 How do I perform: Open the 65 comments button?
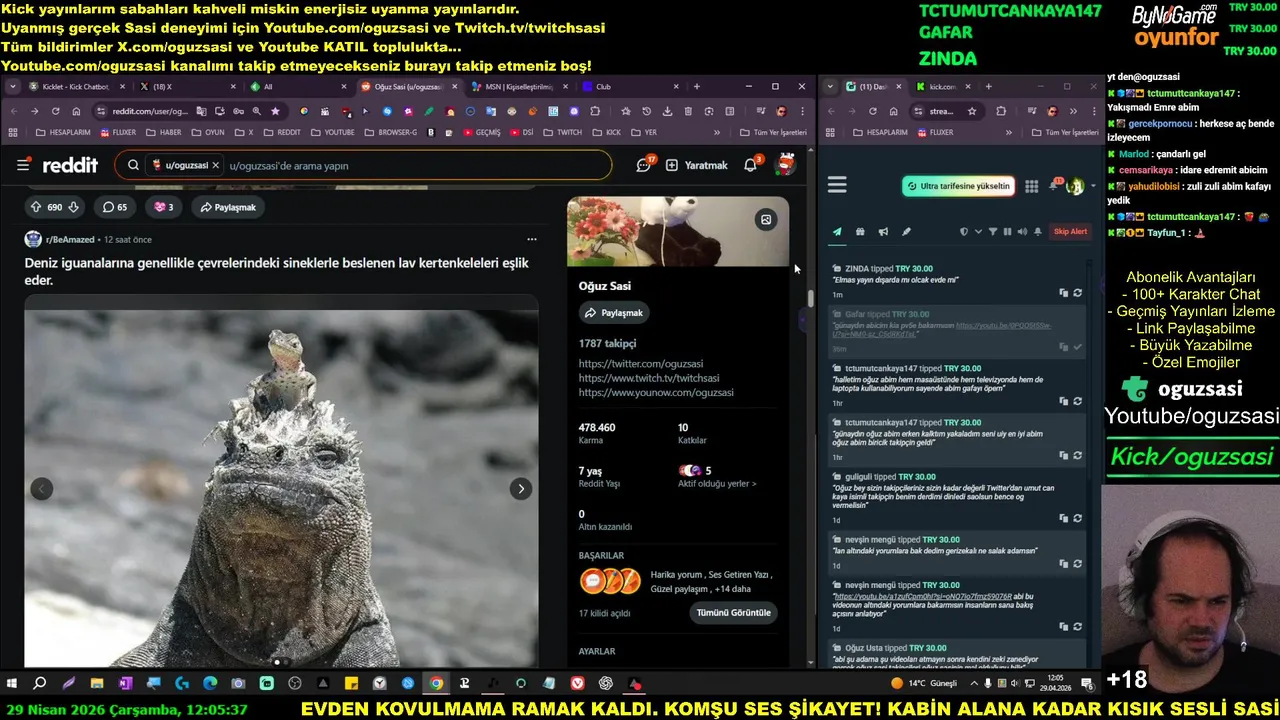coord(115,207)
